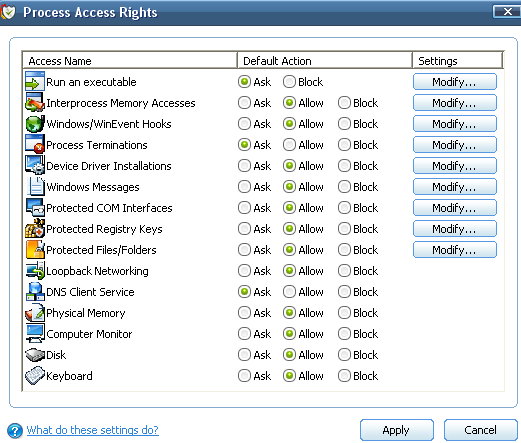This screenshot has width=521, height=443.
Task: Click the Interprocess Memory Accesses icon
Action: pyautogui.click(x=35, y=102)
